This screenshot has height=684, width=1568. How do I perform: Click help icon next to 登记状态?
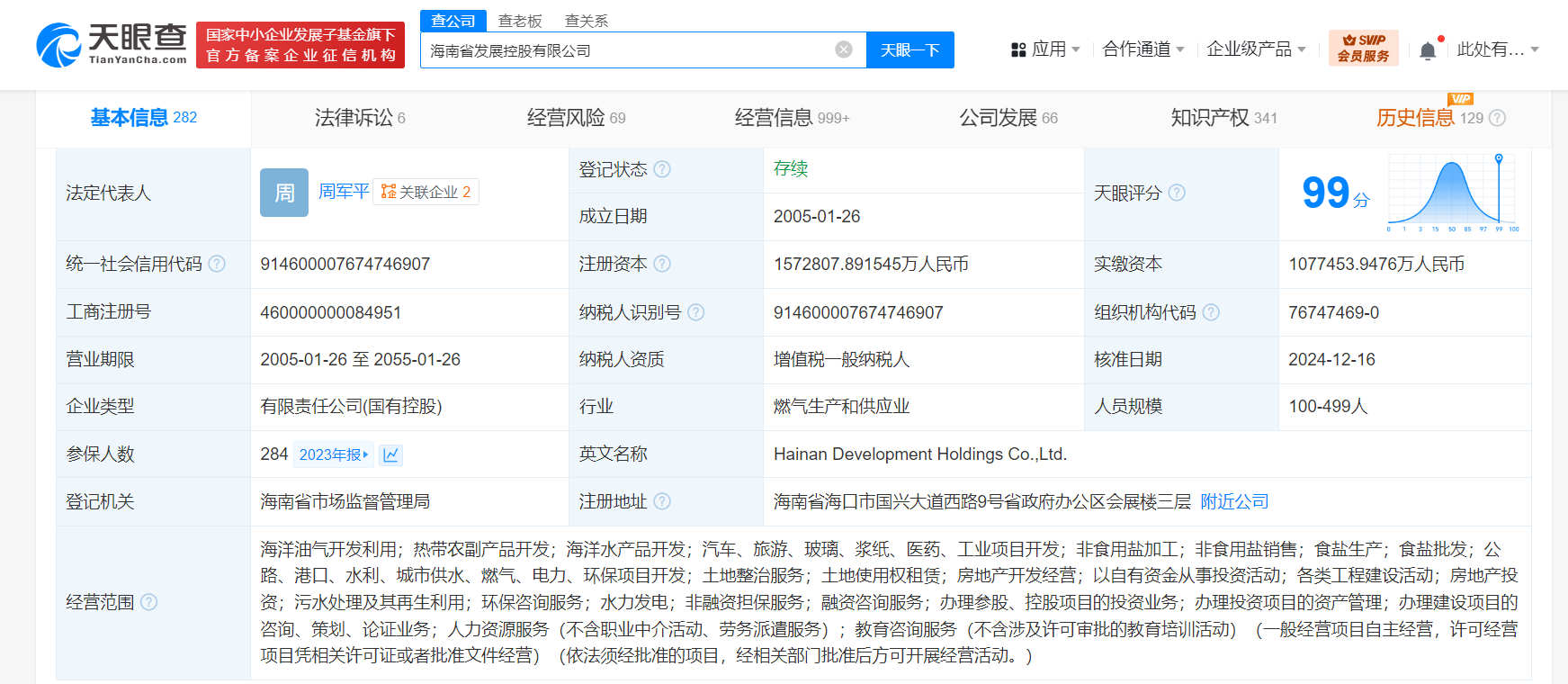point(662,169)
